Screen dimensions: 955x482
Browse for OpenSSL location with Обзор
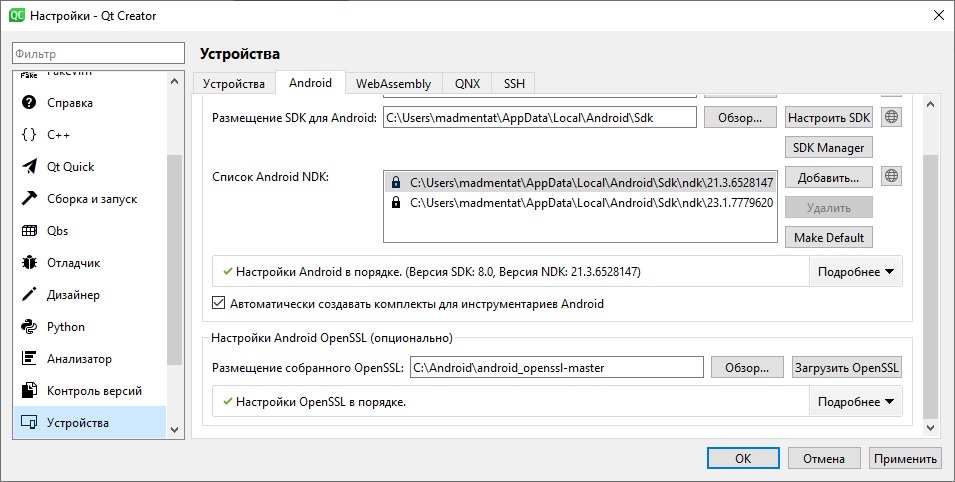(x=747, y=367)
